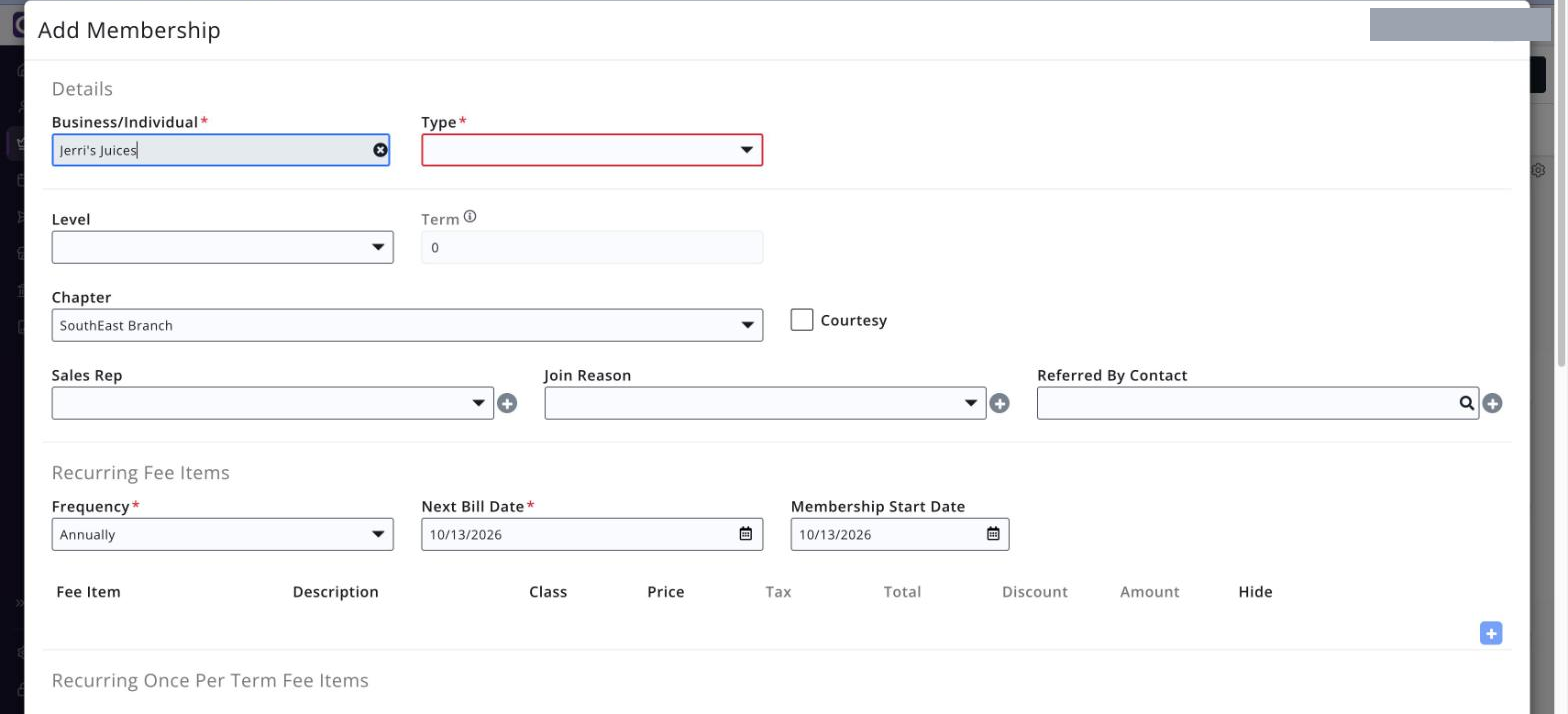Click the settings gear icon behind the dialog
Image resolution: width=1568 pixels, height=714 pixels.
pyautogui.click(x=1539, y=171)
